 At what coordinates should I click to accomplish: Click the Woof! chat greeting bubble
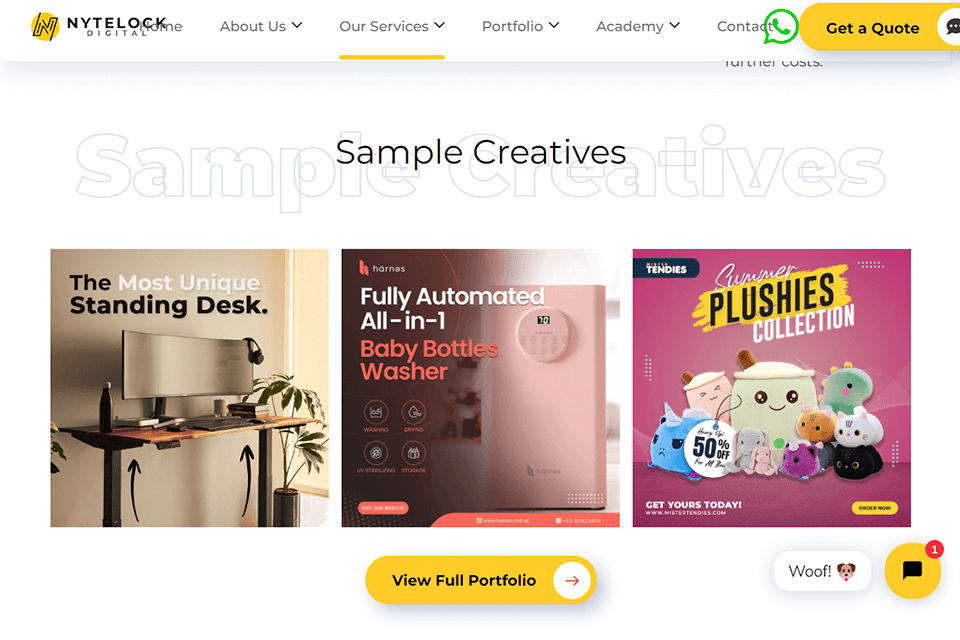tap(822, 571)
